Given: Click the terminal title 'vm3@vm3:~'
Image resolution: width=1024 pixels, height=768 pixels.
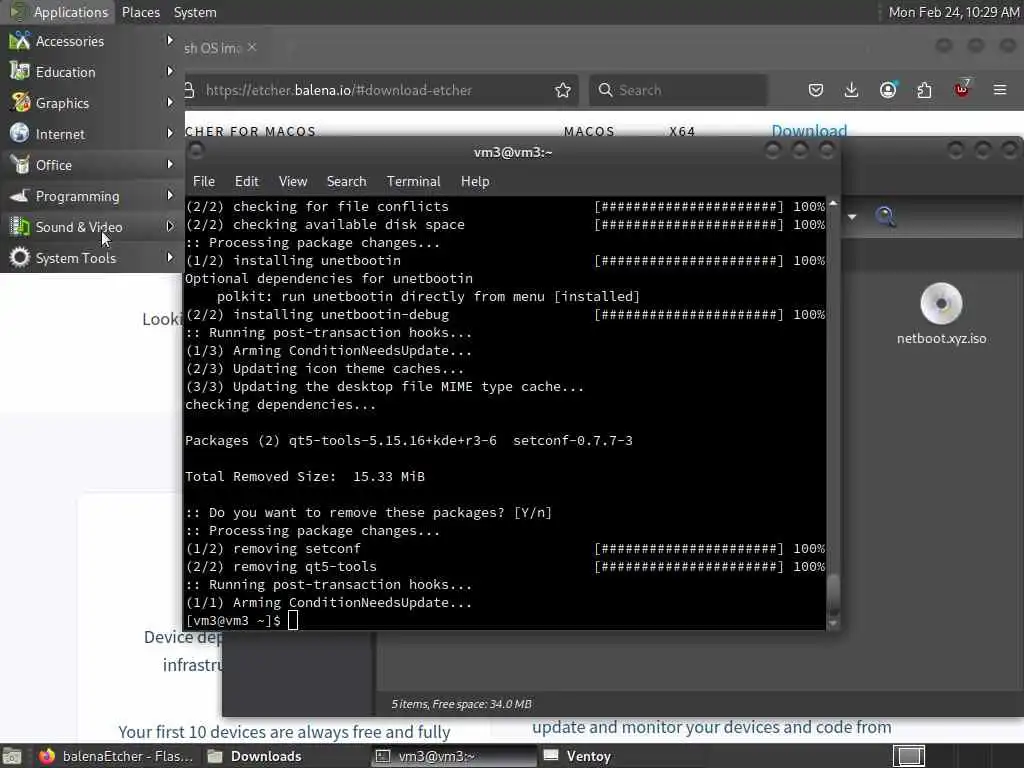Looking at the screenshot, I should coord(513,152).
